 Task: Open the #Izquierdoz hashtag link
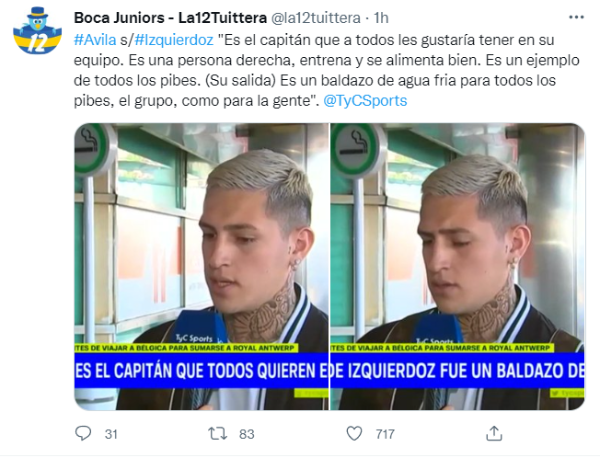(174, 40)
